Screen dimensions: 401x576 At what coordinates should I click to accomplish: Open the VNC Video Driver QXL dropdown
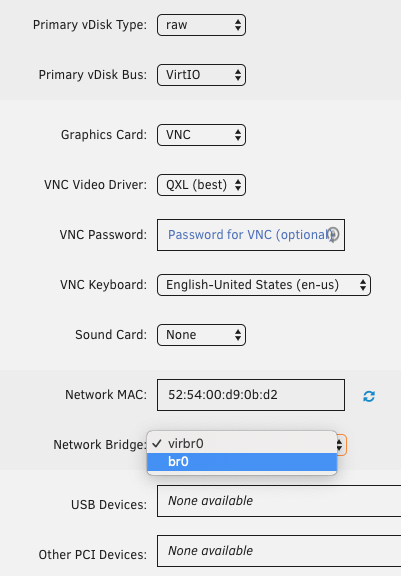click(x=201, y=185)
